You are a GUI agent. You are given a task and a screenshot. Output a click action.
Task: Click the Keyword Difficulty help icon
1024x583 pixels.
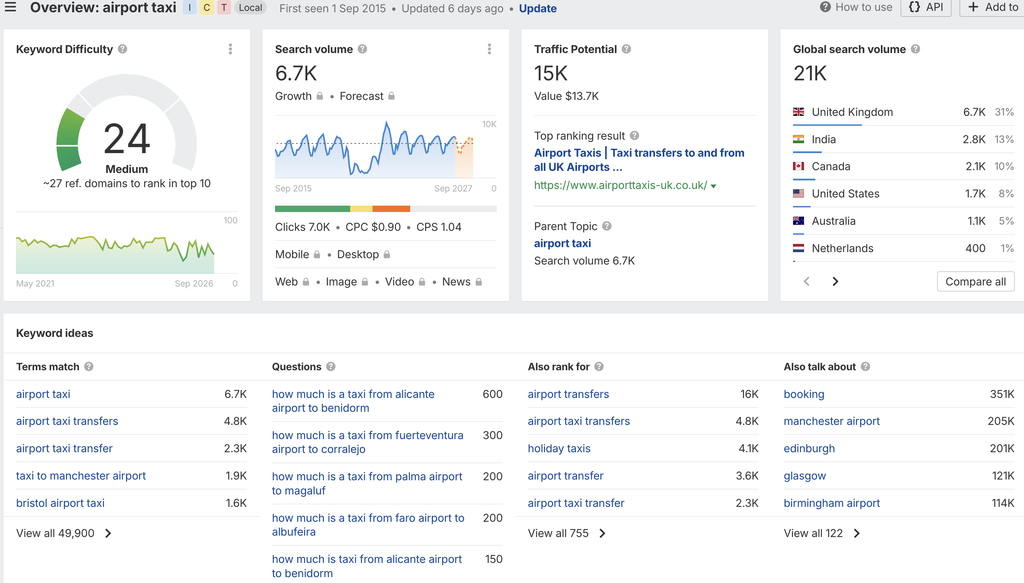tap(122, 49)
